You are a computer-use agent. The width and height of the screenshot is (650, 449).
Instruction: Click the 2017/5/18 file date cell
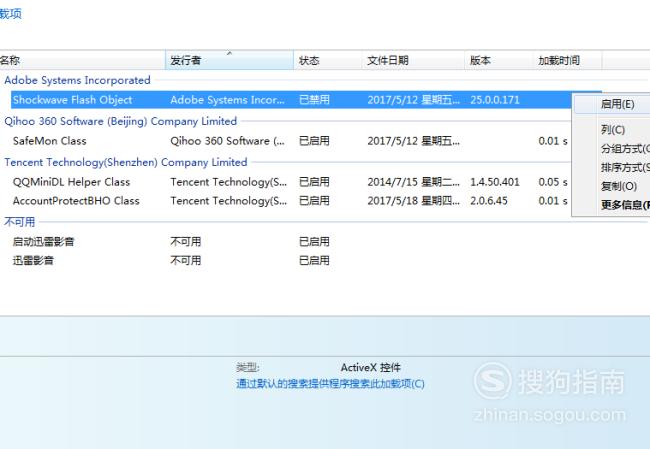pyautogui.click(x=413, y=201)
